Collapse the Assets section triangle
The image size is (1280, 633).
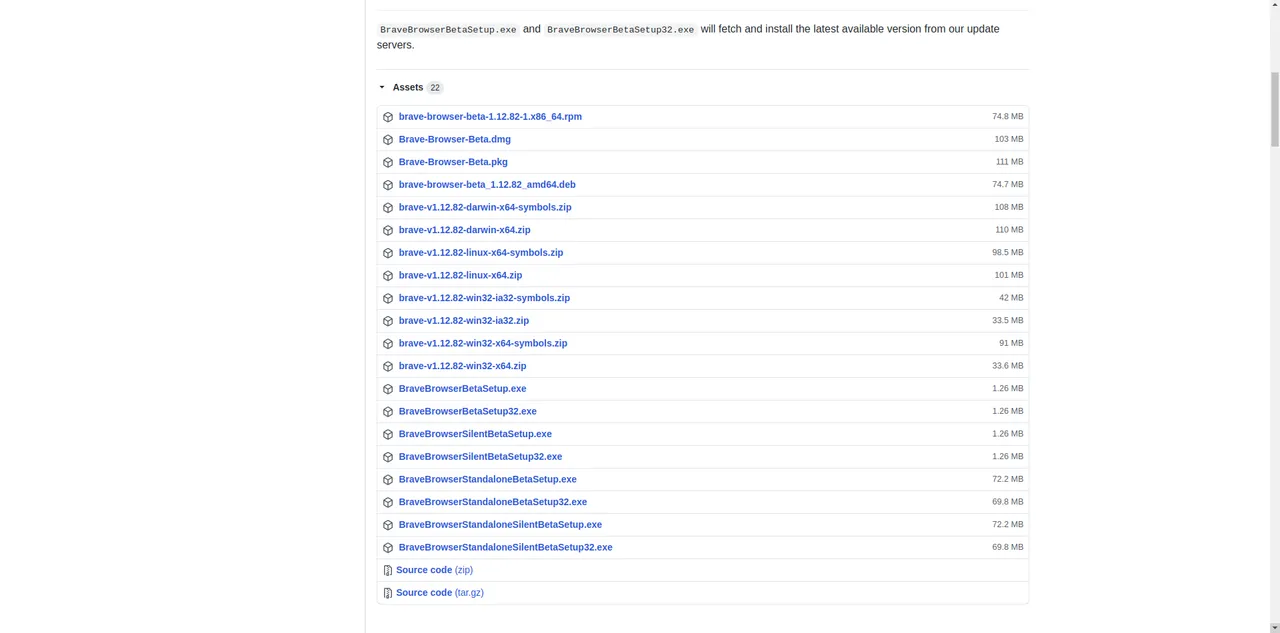point(382,87)
